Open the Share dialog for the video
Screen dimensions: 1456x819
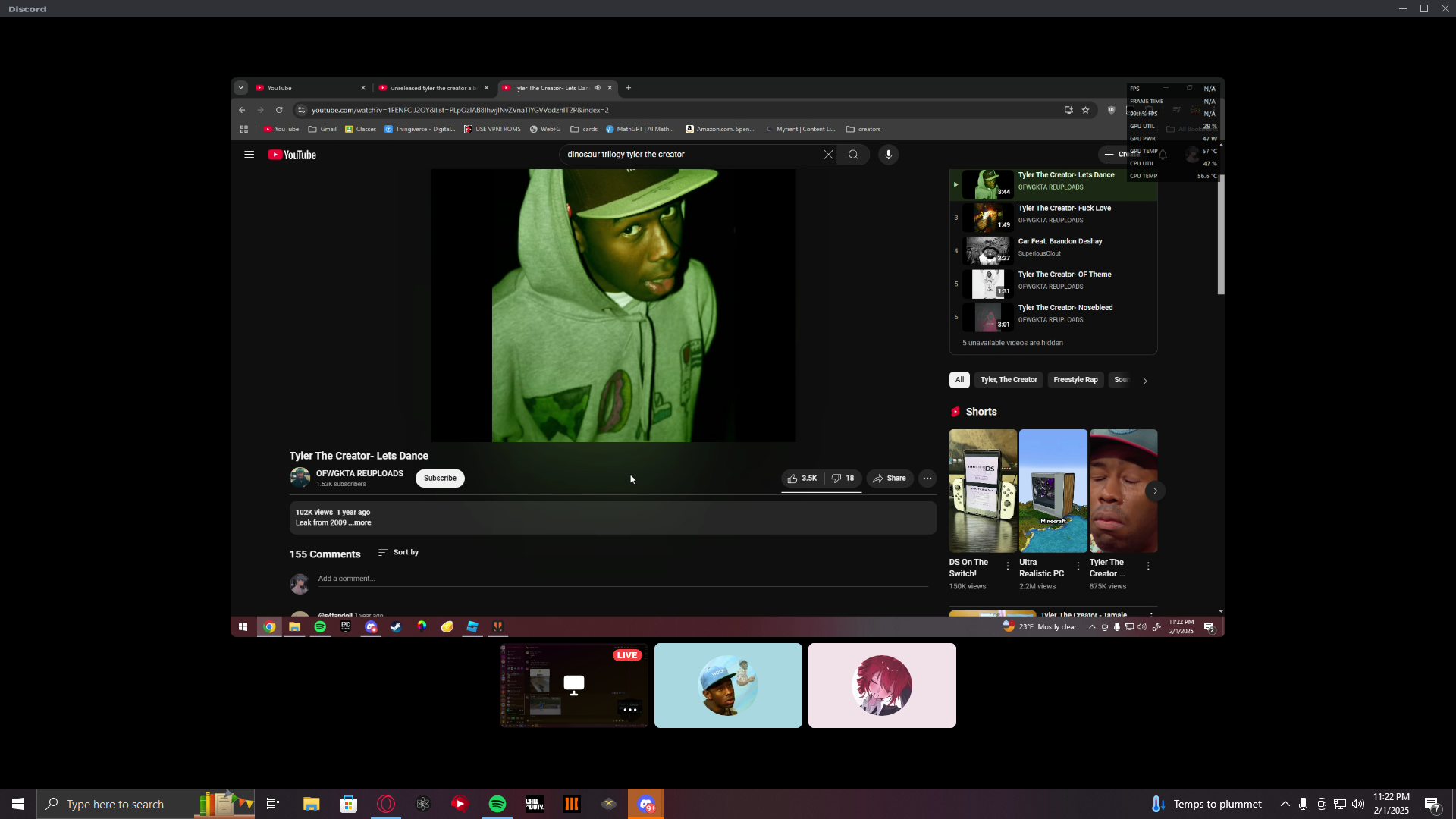(x=889, y=479)
